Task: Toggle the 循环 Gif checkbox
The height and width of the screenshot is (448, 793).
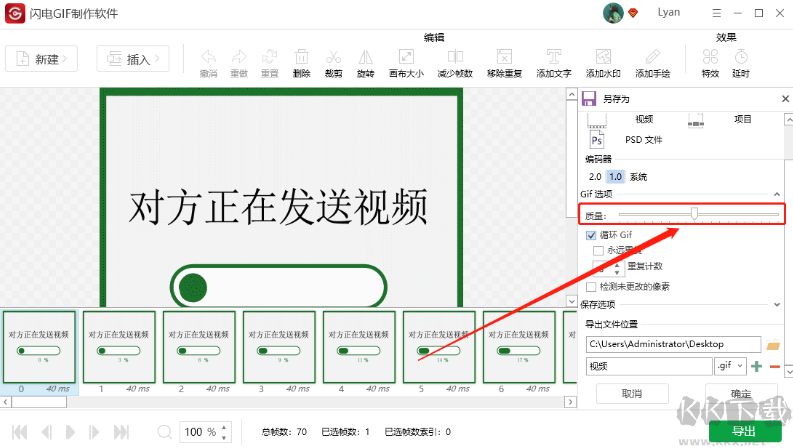Action: click(591, 234)
